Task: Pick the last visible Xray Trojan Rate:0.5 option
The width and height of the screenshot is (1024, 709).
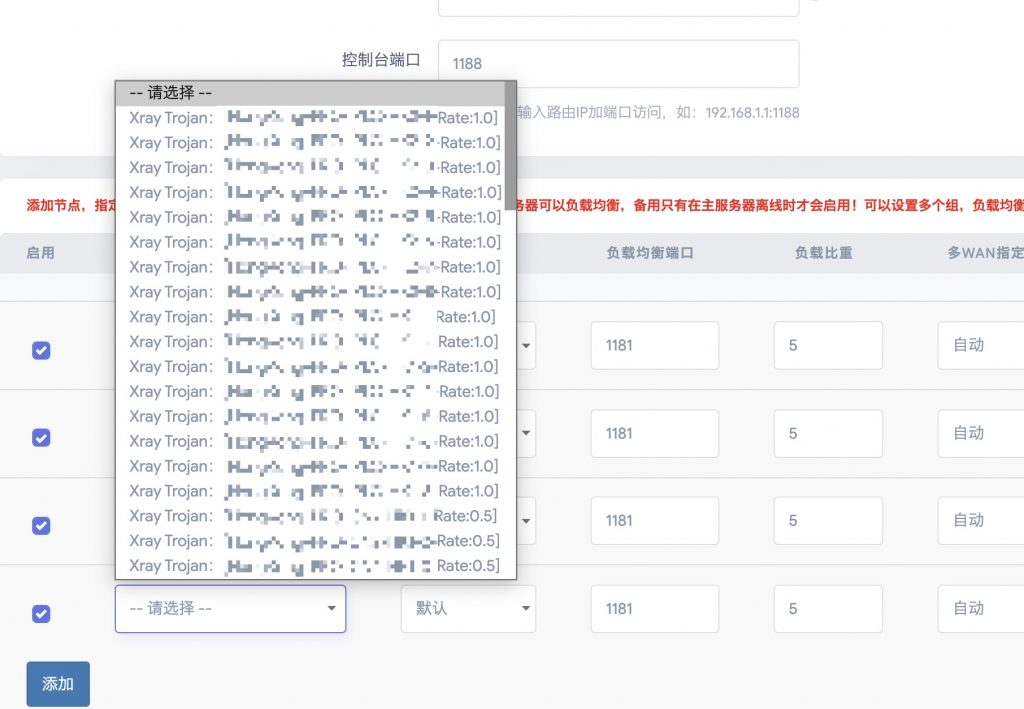Action: click(310, 566)
